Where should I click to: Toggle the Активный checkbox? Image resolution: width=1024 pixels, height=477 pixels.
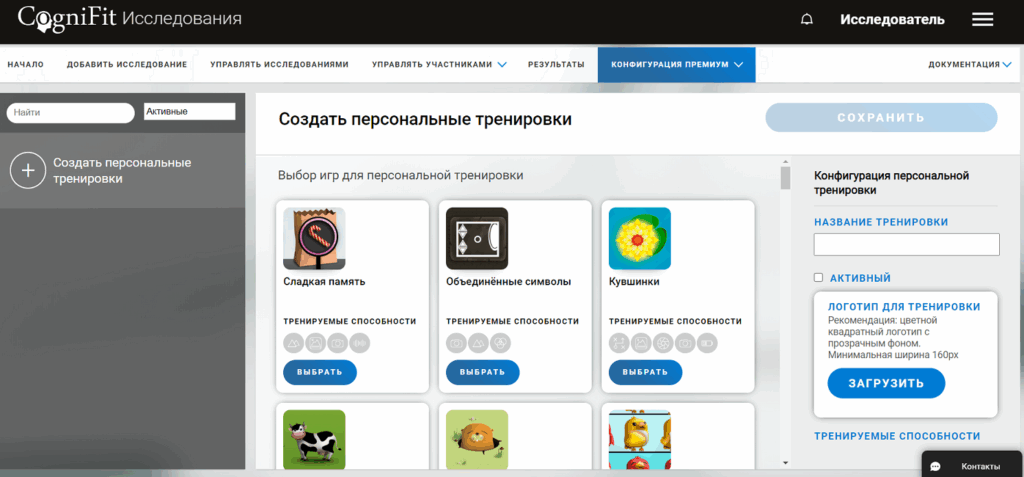pos(818,278)
